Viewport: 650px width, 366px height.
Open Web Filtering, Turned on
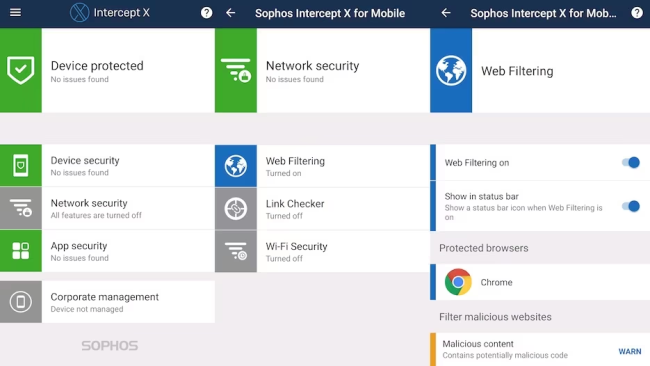(322, 166)
